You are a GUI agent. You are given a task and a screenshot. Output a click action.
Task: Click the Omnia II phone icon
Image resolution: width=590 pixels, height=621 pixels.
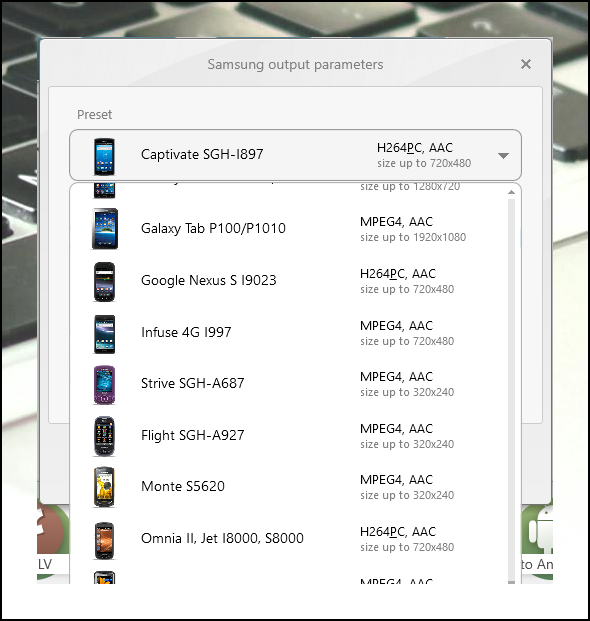[105, 541]
